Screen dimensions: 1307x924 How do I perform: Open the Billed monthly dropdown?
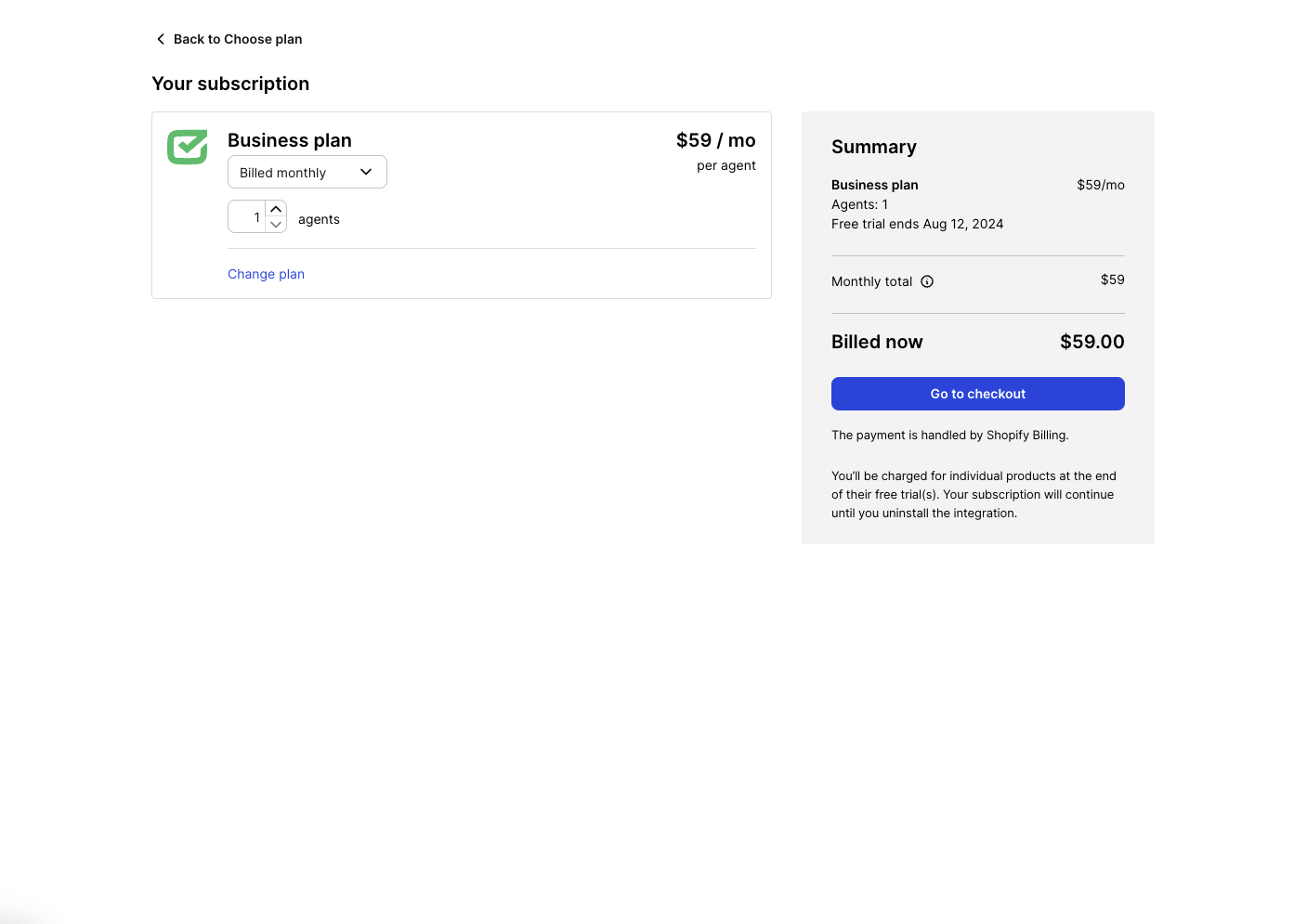pos(307,172)
